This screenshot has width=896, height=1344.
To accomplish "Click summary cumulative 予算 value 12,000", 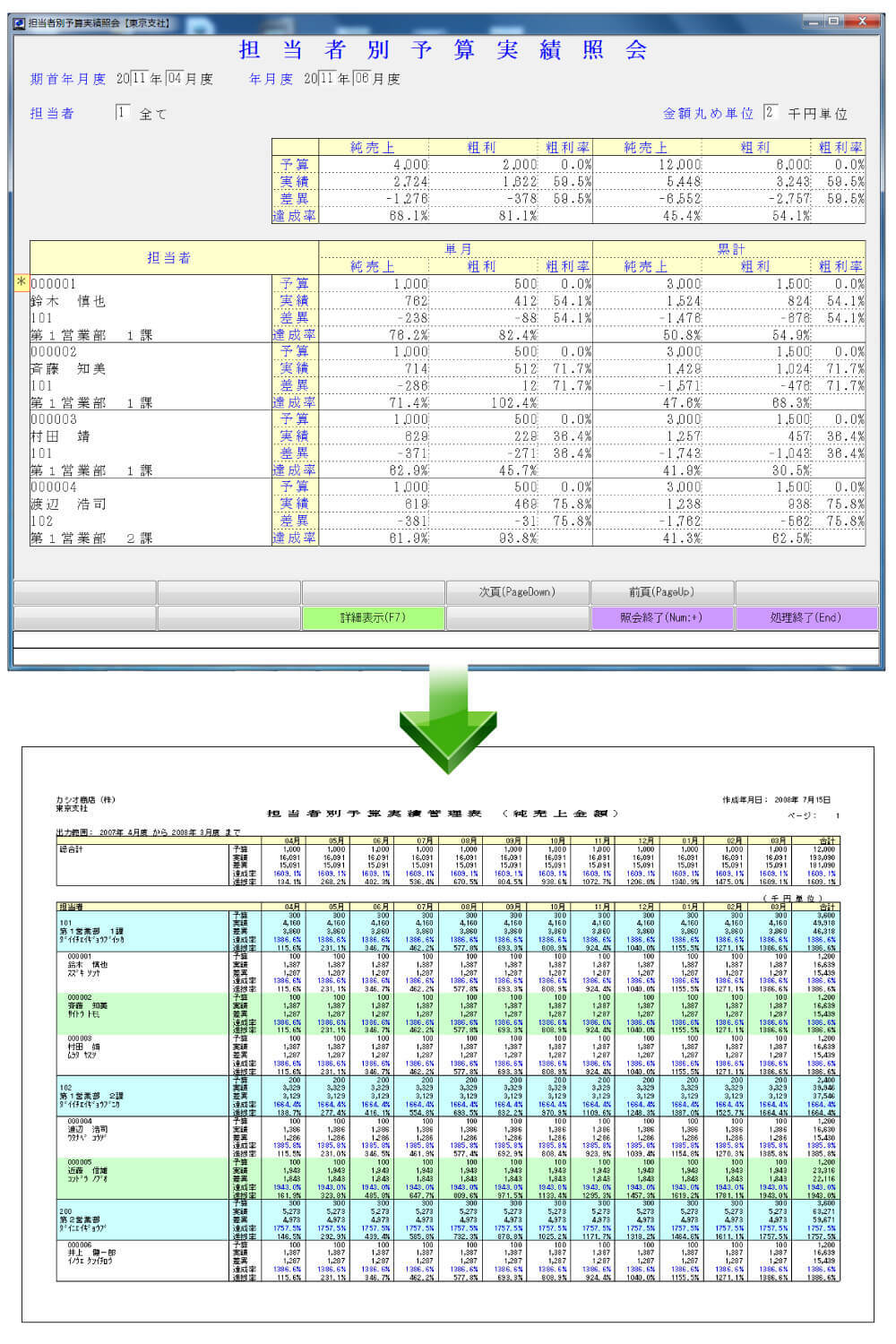I will click(680, 165).
